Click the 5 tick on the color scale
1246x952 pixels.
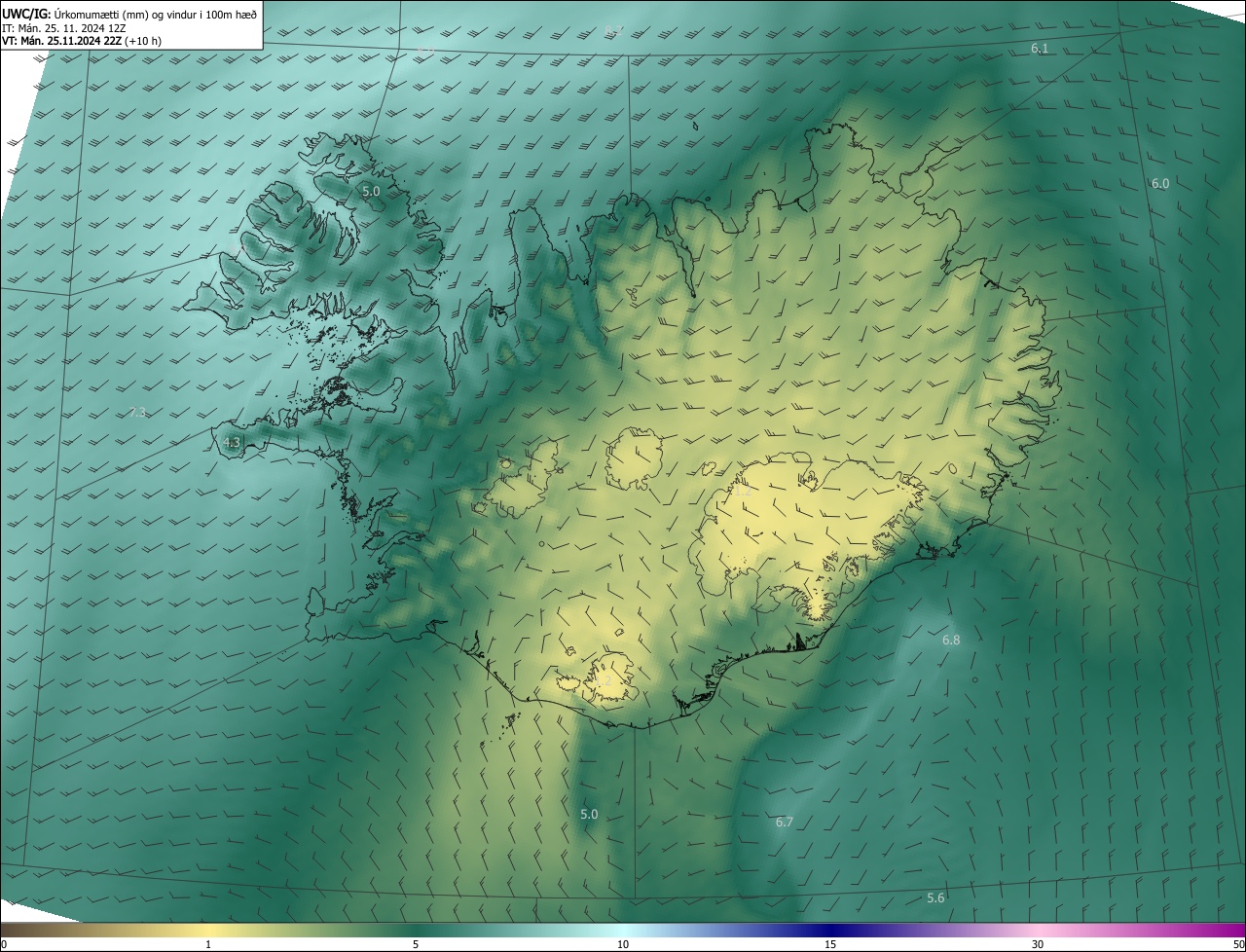pos(416,945)
